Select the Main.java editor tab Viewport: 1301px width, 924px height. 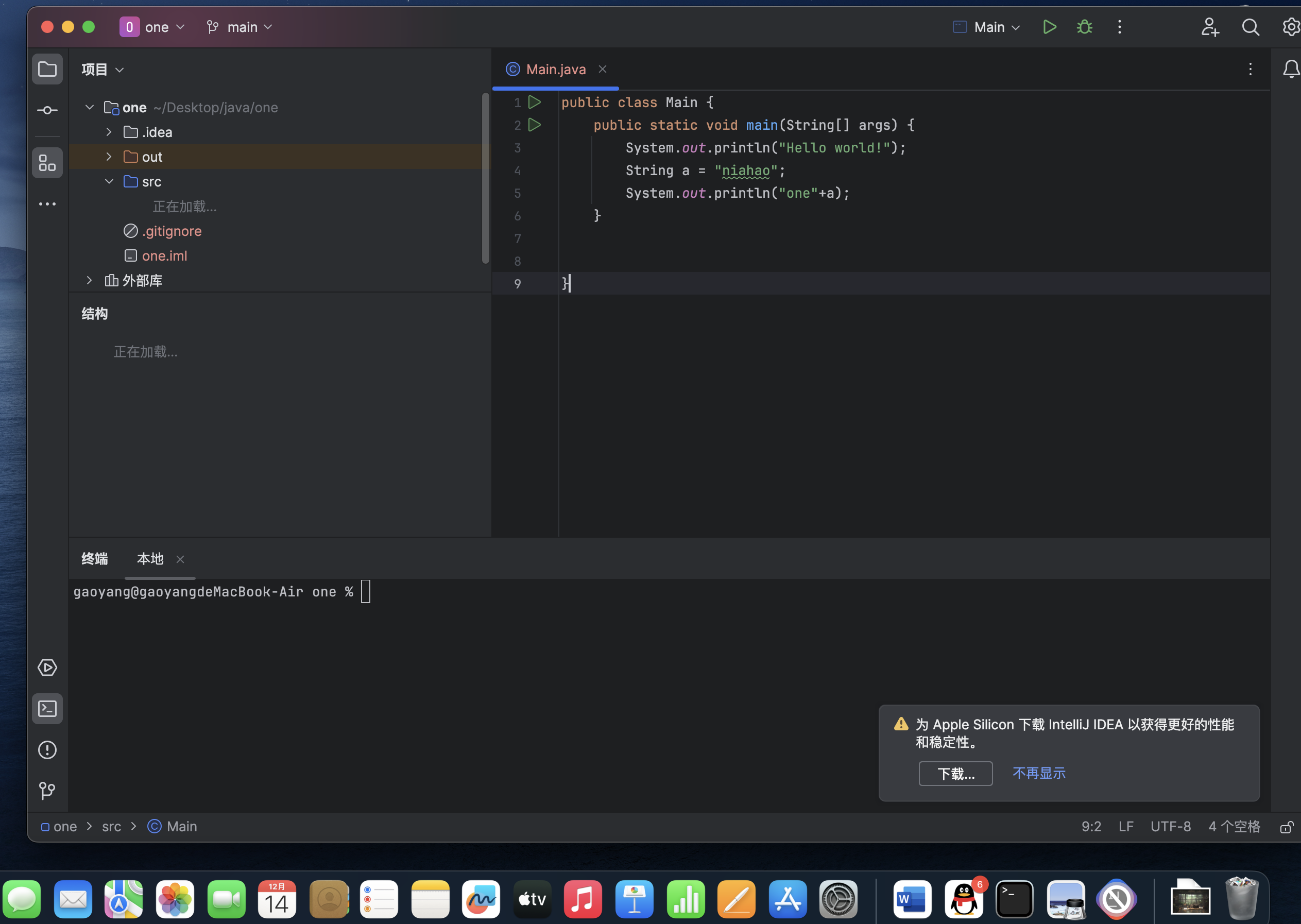[x=555, y=70]
